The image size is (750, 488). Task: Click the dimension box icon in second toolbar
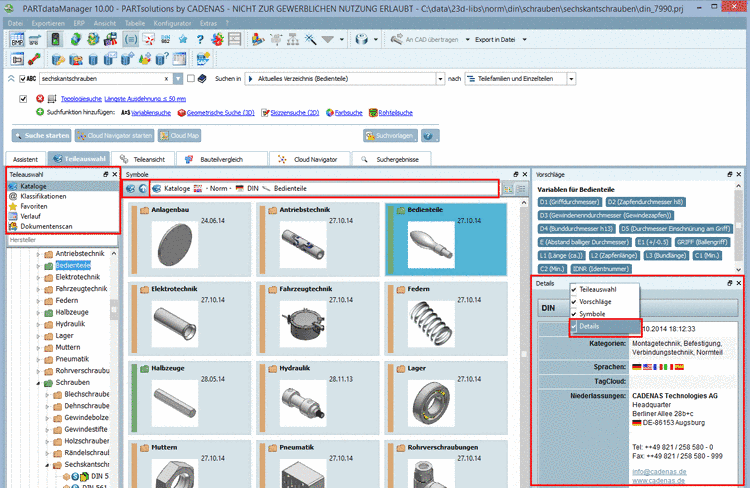17,59
